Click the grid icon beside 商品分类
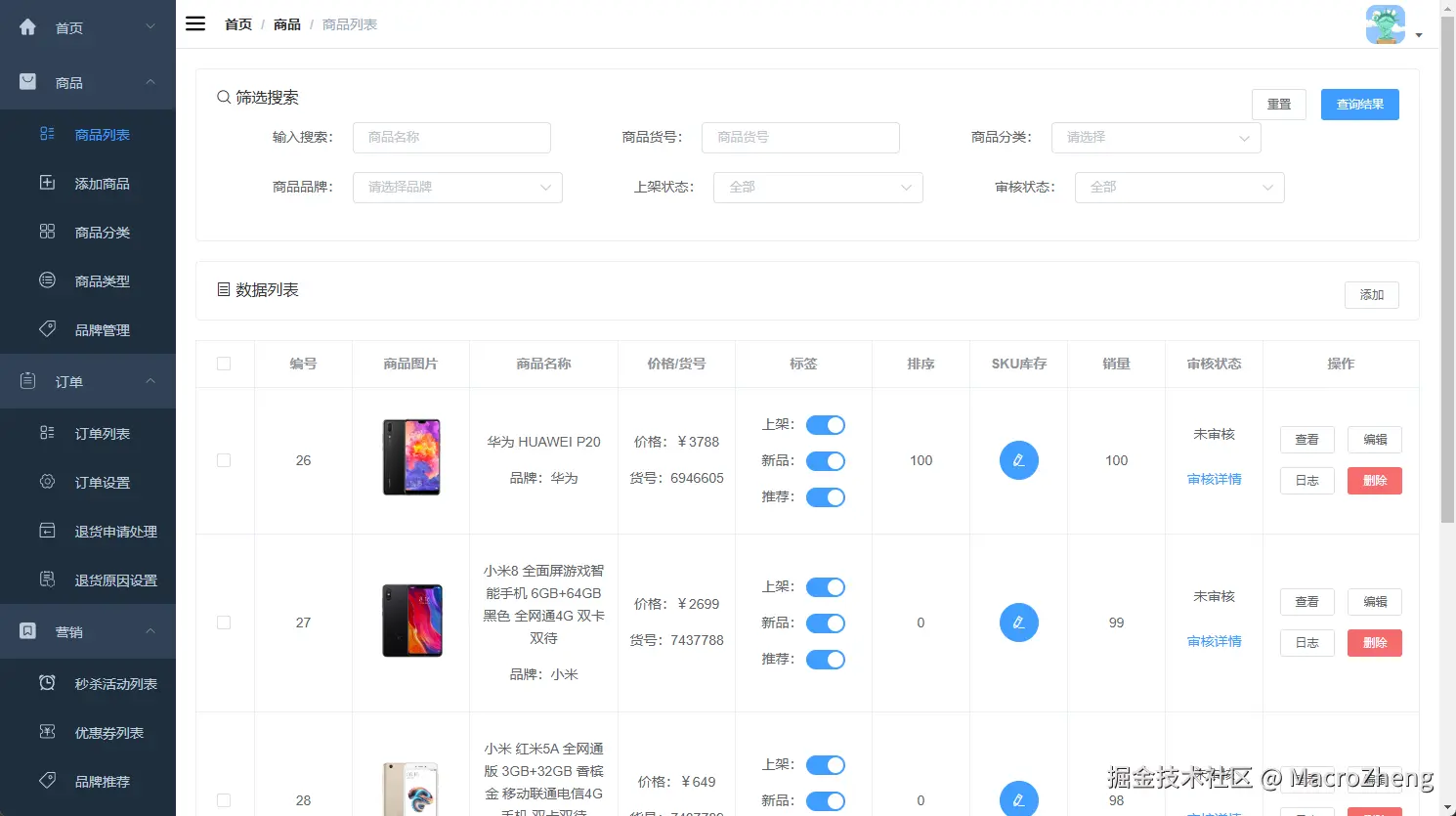This screenshot has height=816, width=1456. [x=47, y=232]
